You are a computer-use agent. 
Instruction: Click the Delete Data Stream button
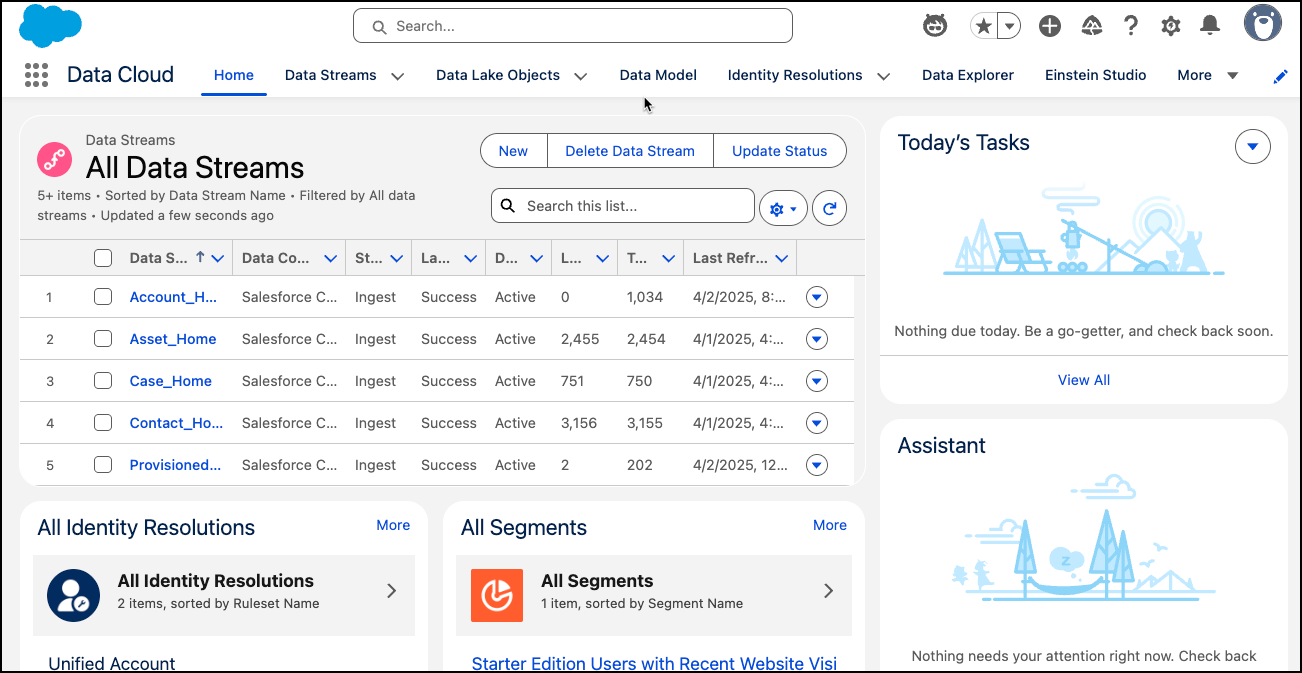(629, 151)
